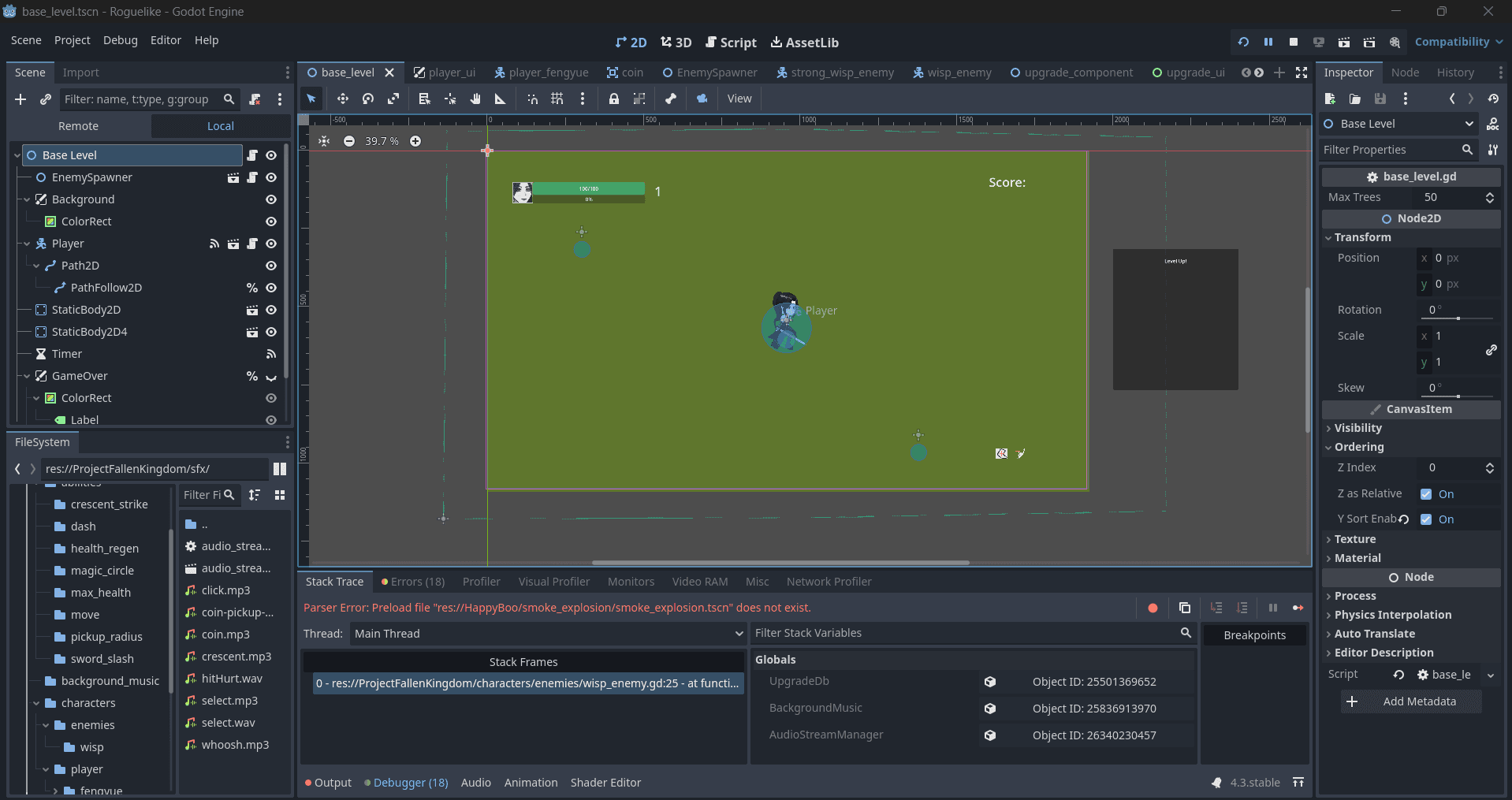This screenshot has width=1512, height=800.
Task: Click the debugger Break red circle button
Action: pos(1153,608)
